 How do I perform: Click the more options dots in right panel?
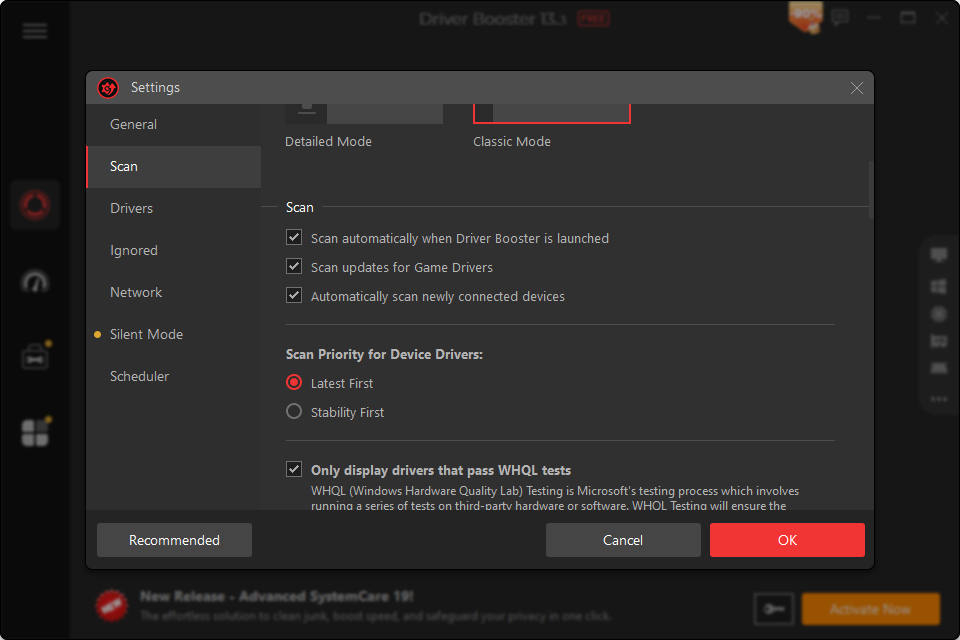[939, 399]
